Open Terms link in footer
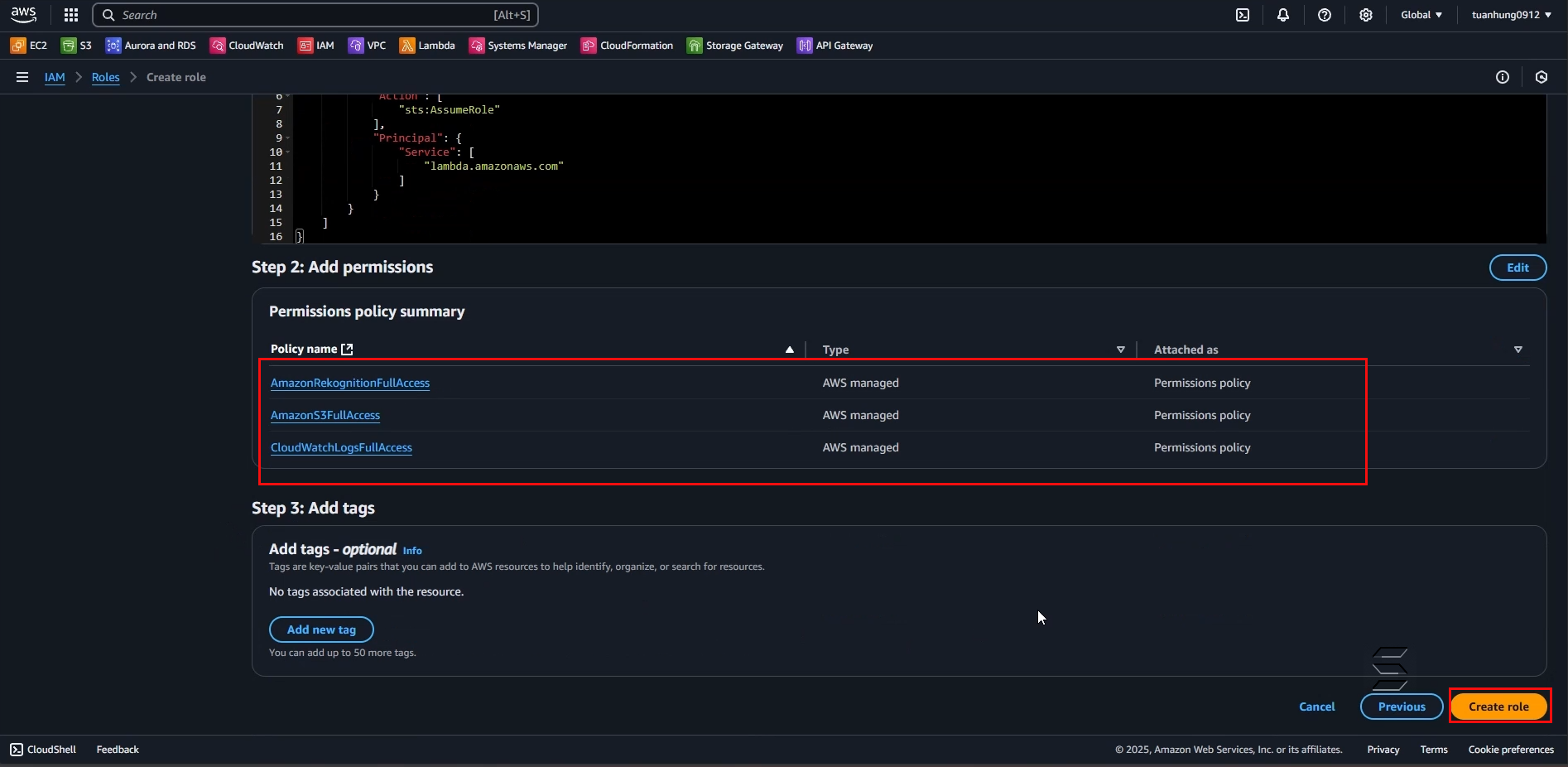 [x=1434, y=750]
